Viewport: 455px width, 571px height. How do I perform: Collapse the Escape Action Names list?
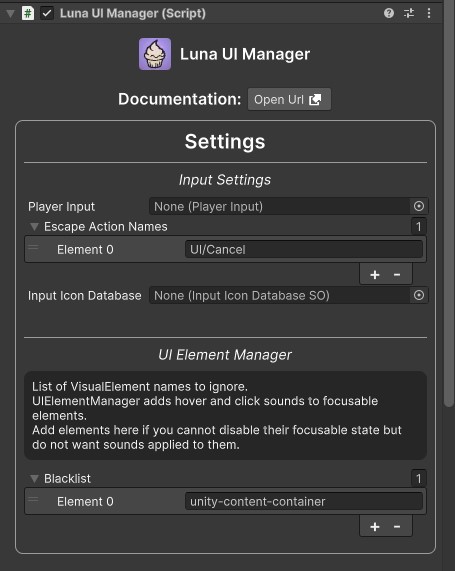click(x=34, y=227)
